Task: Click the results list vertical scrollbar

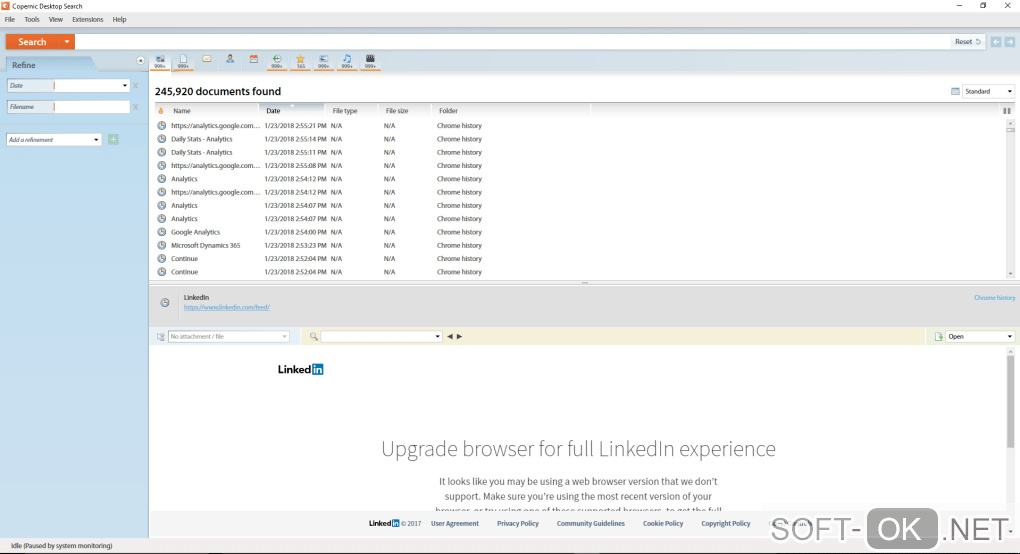Action: click(x=1010, y=198)
